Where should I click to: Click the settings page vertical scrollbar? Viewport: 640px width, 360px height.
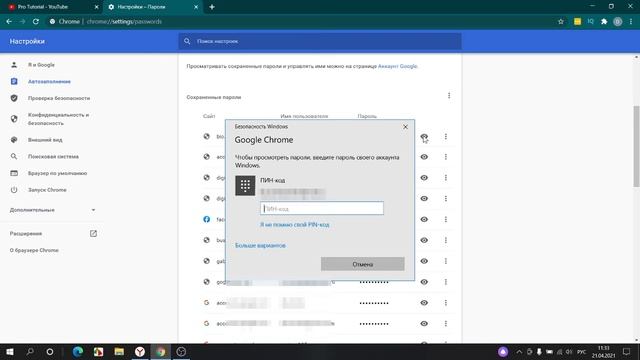(636, 146)
